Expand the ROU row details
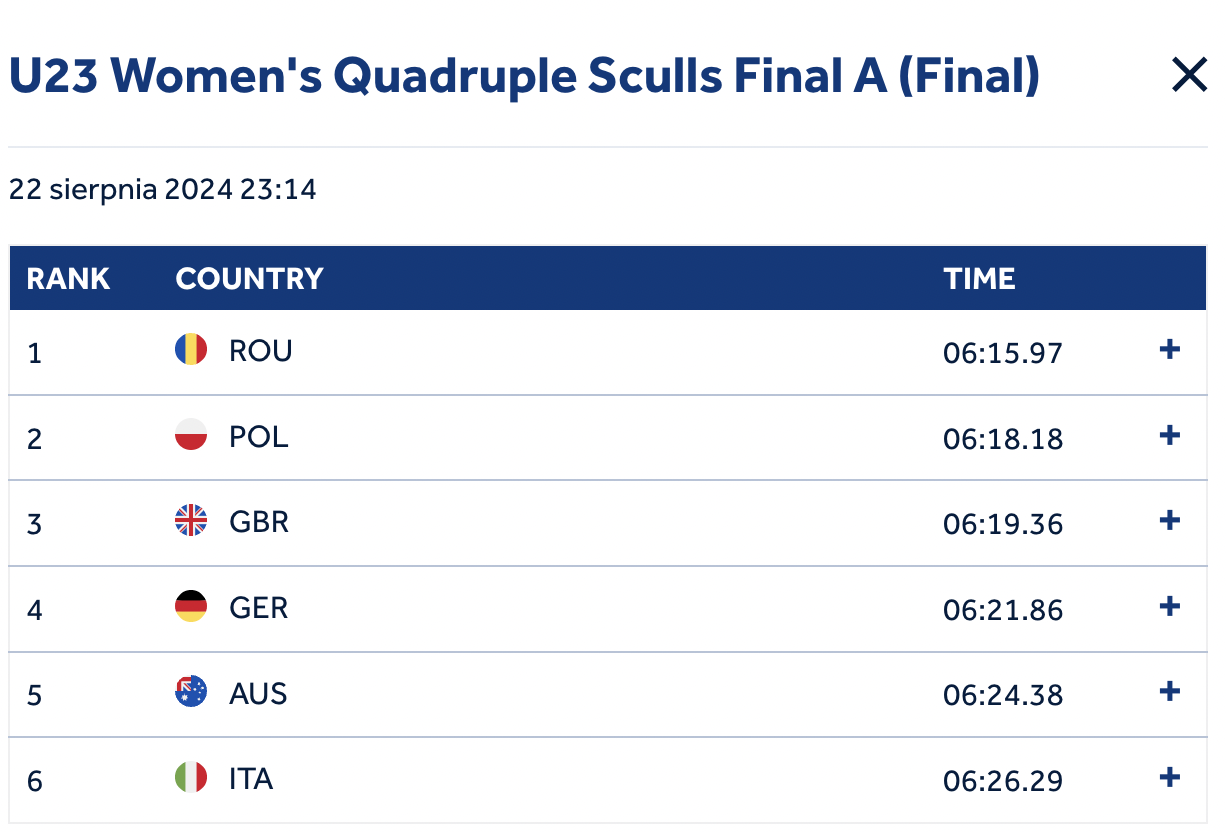This screenshot has width=1226, height=832. tap(1169, 350)
